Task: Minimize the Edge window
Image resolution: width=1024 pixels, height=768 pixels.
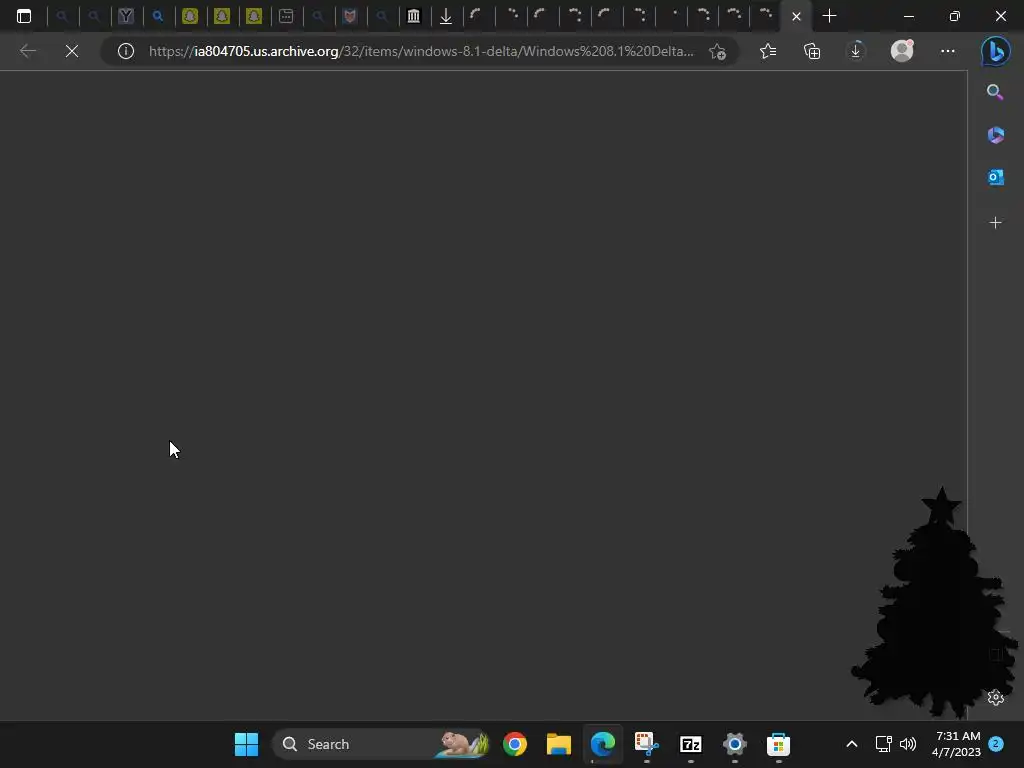Action: point(908,16)
